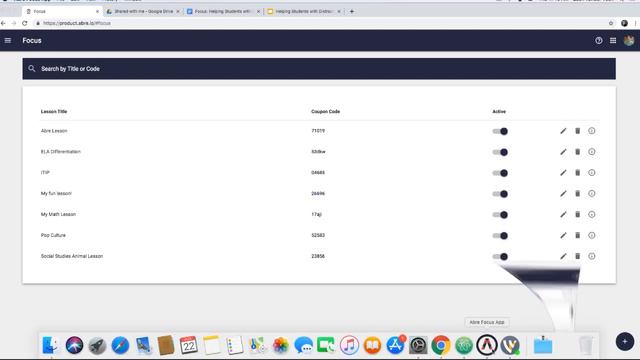Toggle Active switch for My fun lesson

tap(500, 194)
